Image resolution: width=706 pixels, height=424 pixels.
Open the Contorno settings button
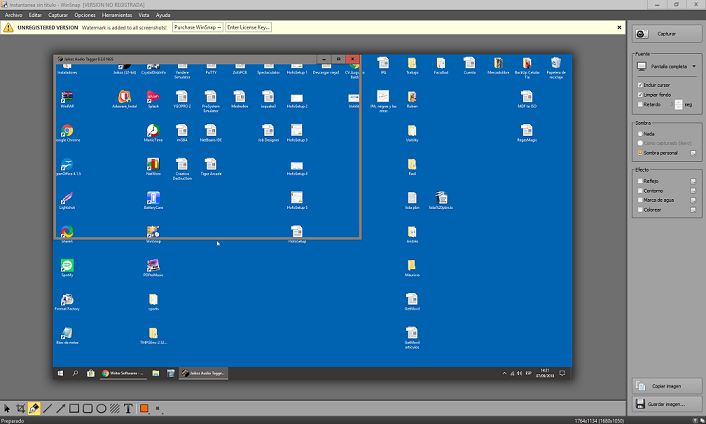click(693, 191)
